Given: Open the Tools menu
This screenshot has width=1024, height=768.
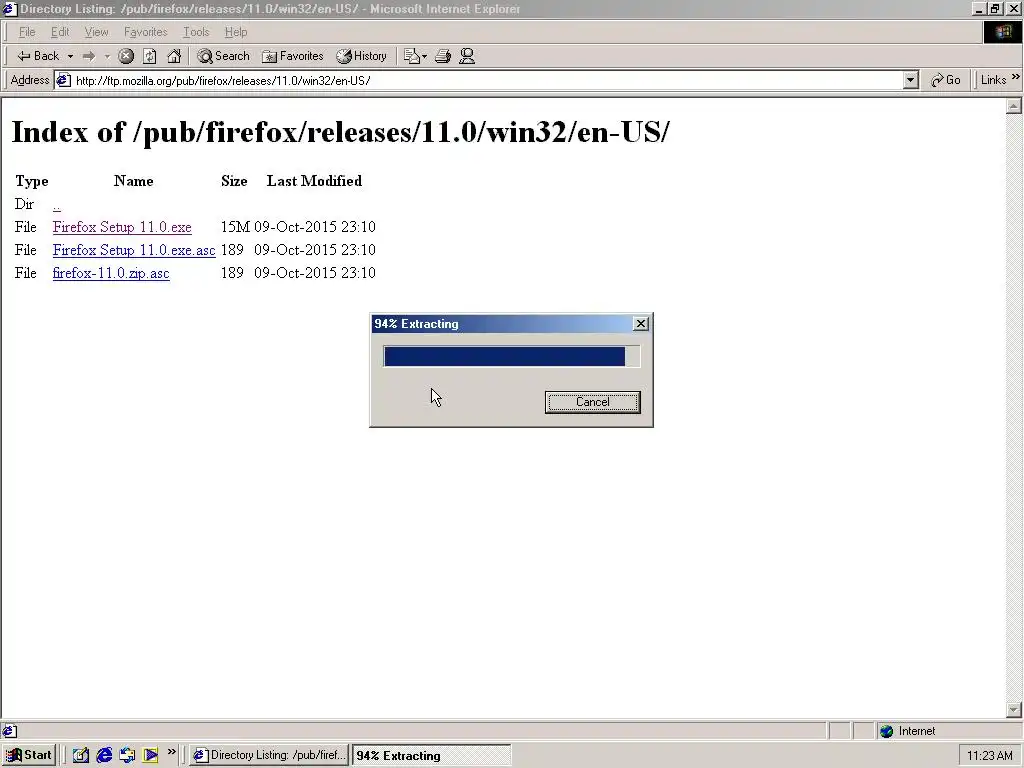Looking at the screenshot, I should click(195, 32).
